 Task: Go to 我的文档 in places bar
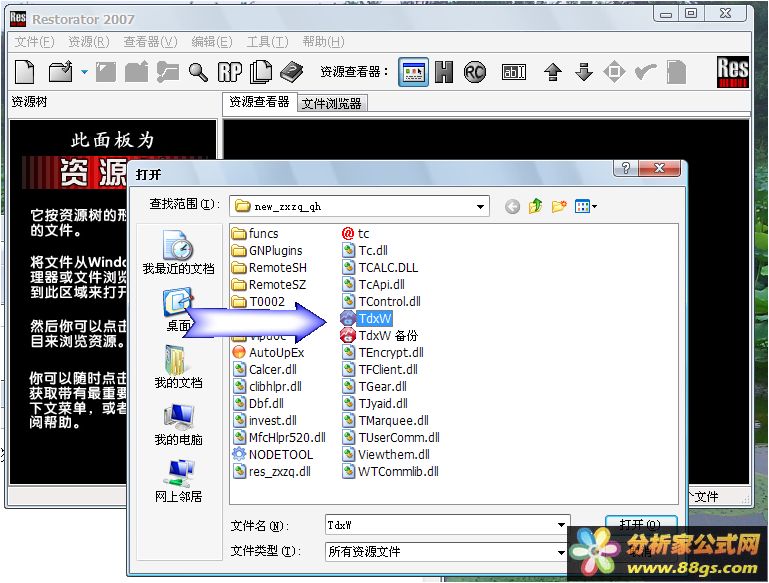tap(178, 367)
